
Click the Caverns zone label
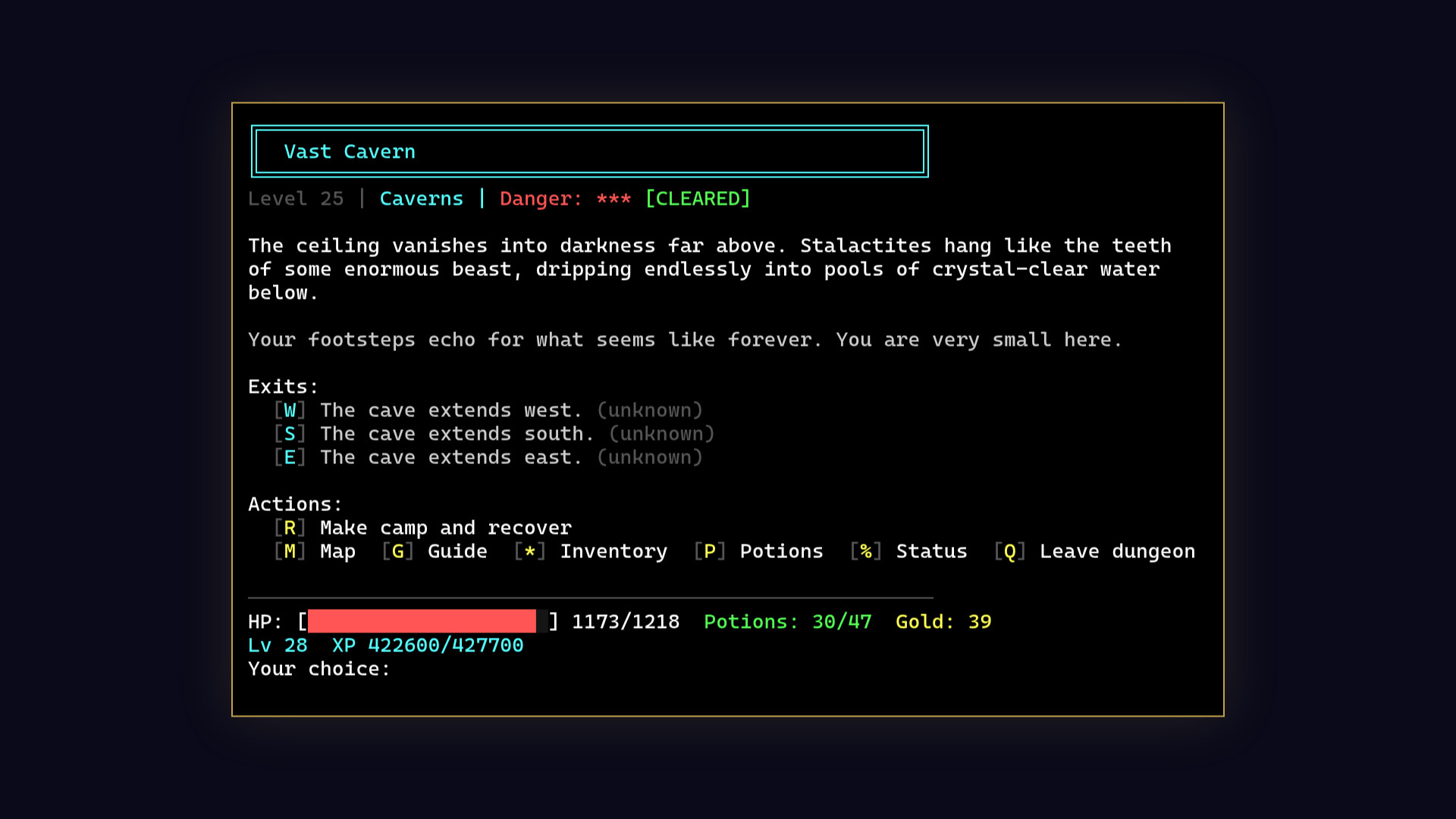[x=422, y=199]
